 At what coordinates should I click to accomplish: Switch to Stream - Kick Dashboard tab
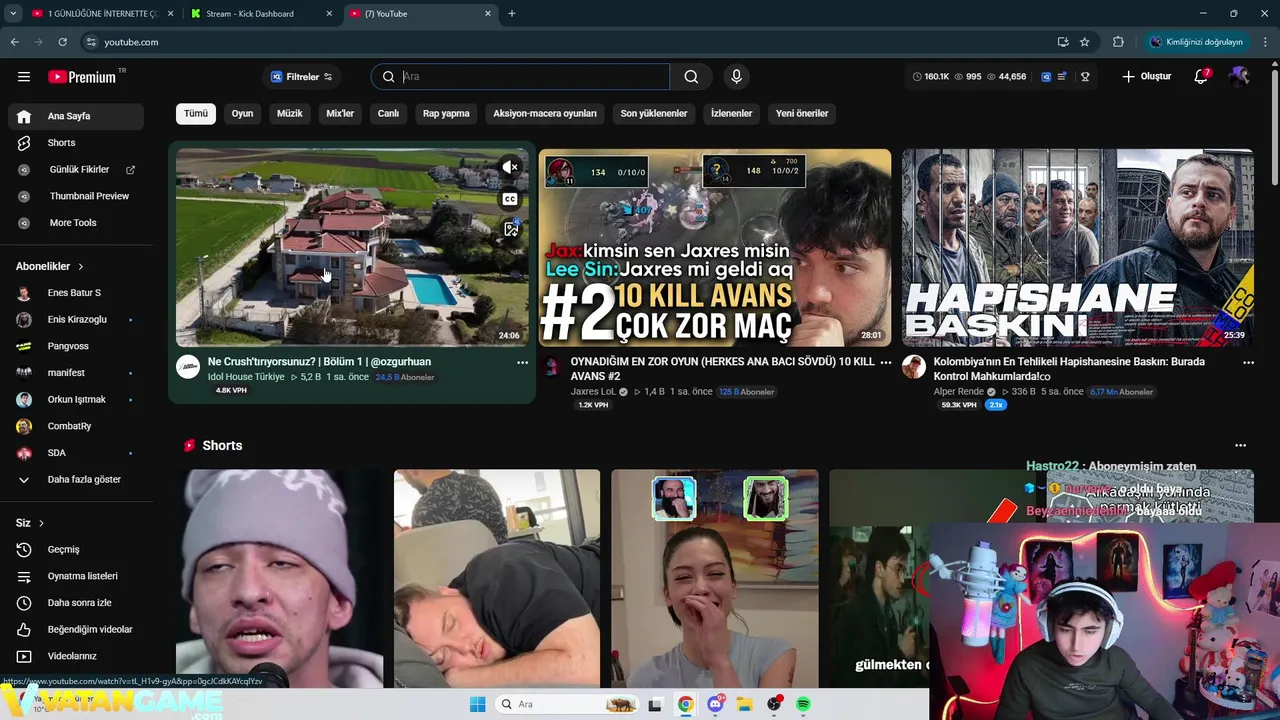coord(260,14)
